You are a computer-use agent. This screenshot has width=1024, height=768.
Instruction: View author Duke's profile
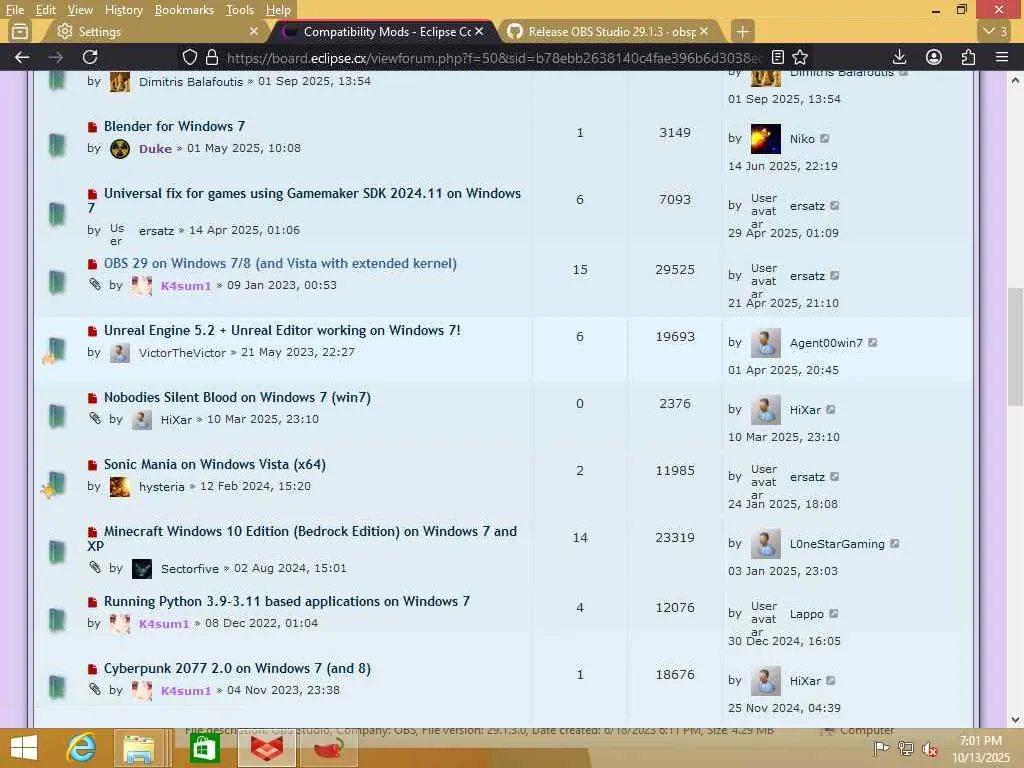155,148
